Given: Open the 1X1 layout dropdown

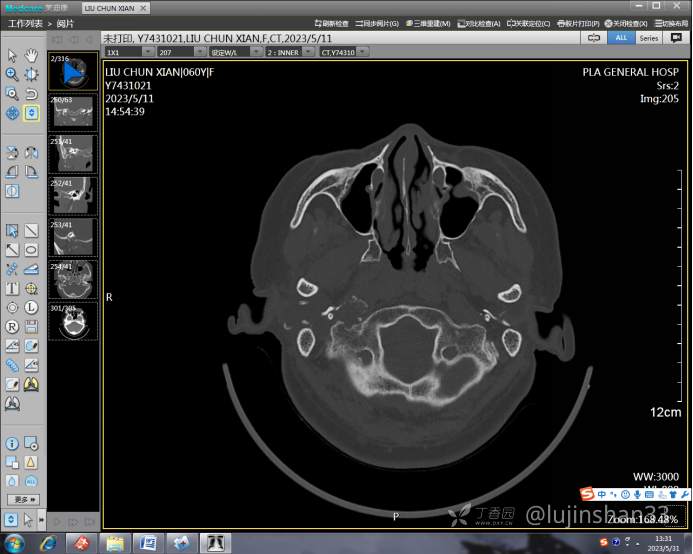Looking at the screenshot, I should coord(127,51).
